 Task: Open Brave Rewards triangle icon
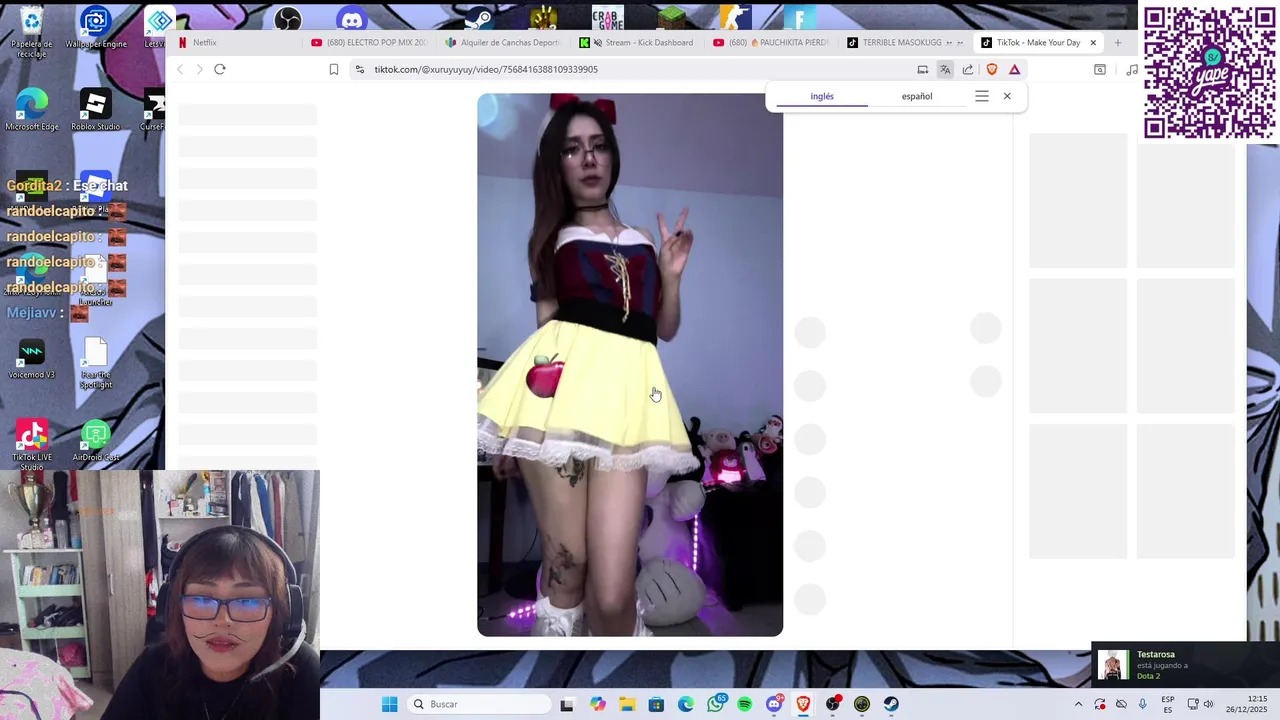[1015, 69]
